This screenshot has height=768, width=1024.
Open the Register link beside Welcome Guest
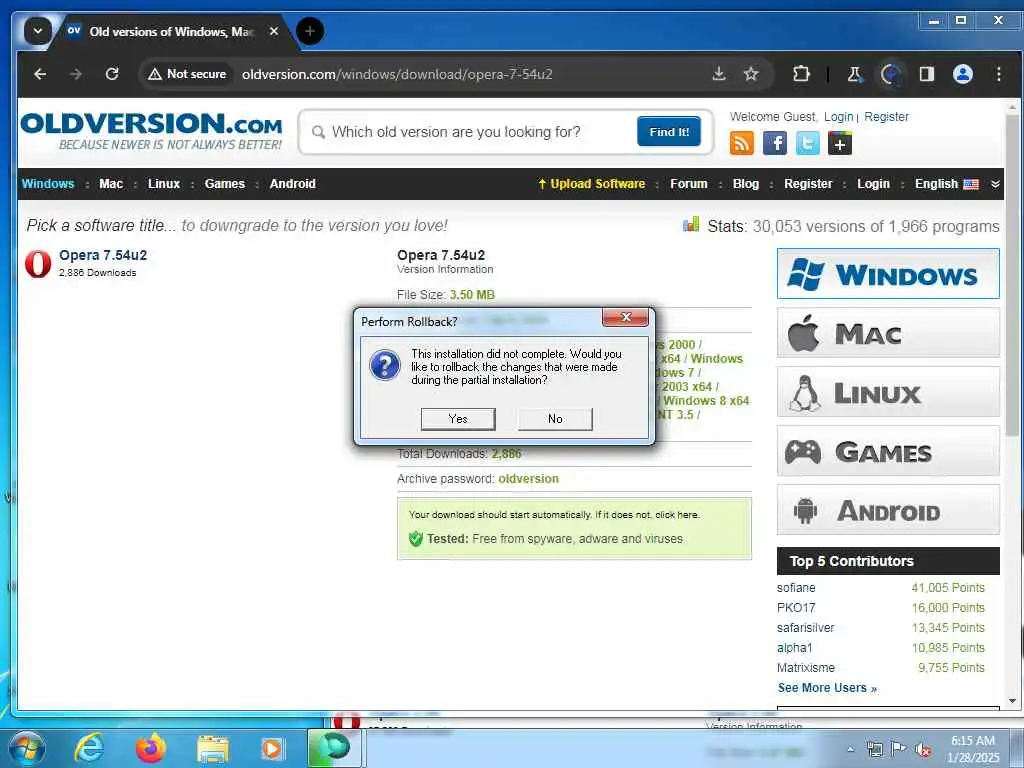[886, 116]
